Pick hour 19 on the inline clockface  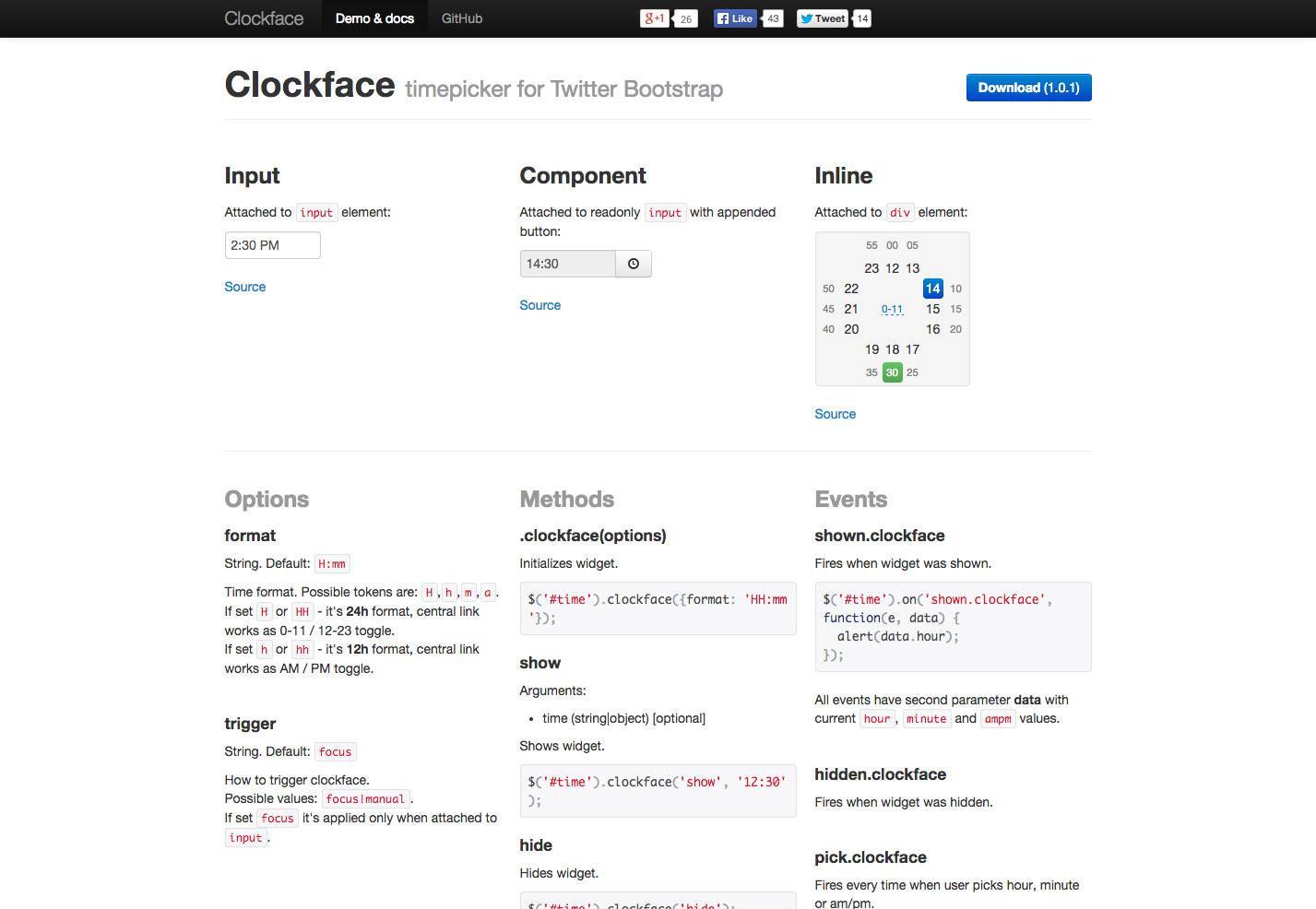pyautogui.click(x=871, y=349)
